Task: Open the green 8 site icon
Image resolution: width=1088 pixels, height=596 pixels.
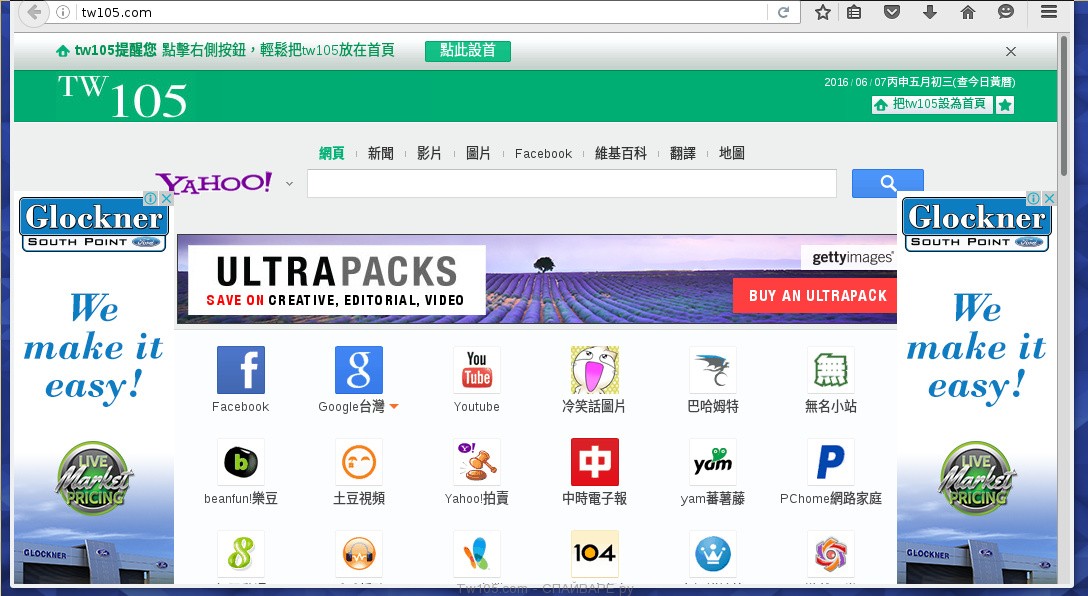Action: click(x=241, y=554)
